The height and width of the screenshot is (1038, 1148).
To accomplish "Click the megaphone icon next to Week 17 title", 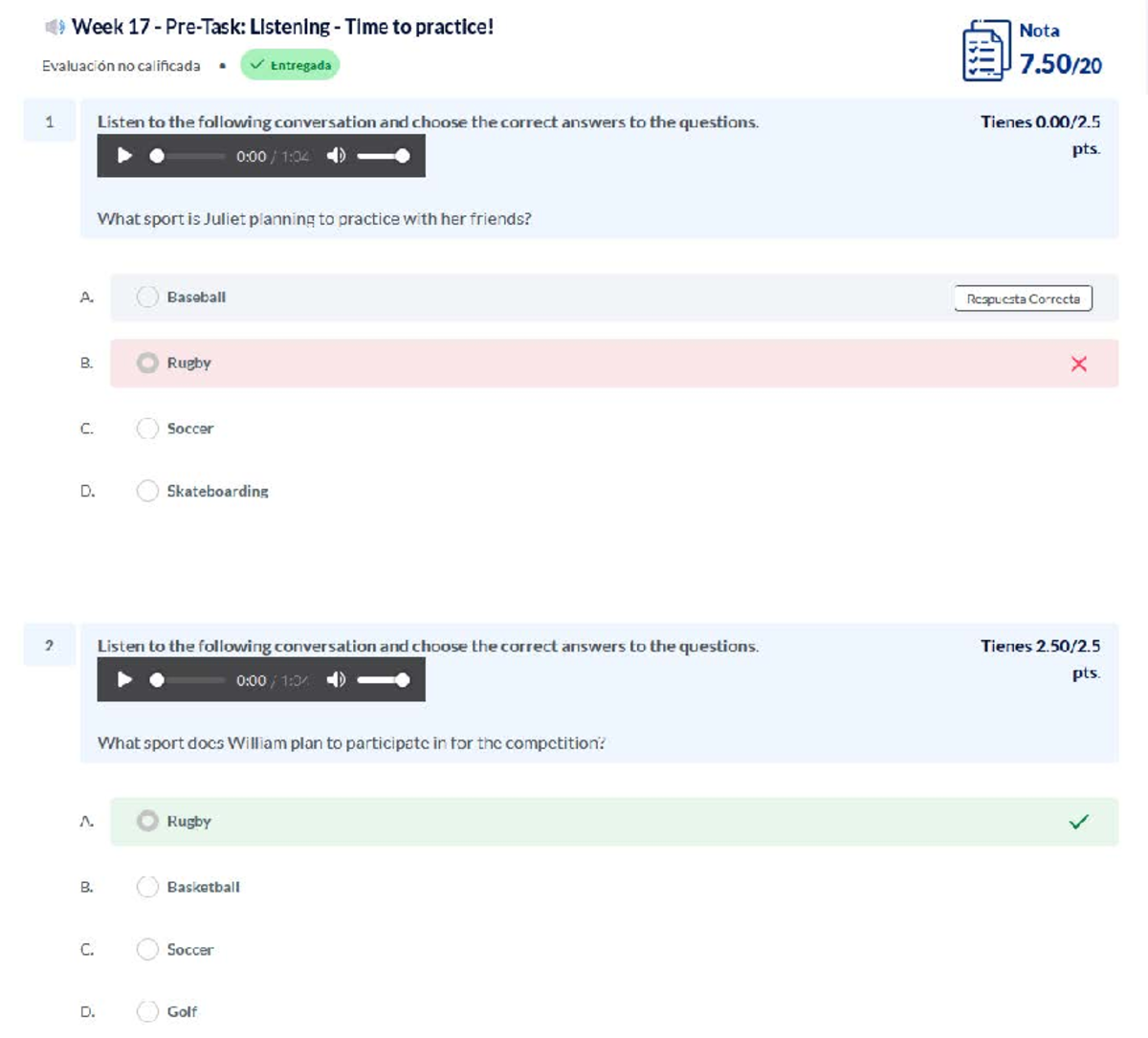I will pyautogui.click(x=55, y=27).
